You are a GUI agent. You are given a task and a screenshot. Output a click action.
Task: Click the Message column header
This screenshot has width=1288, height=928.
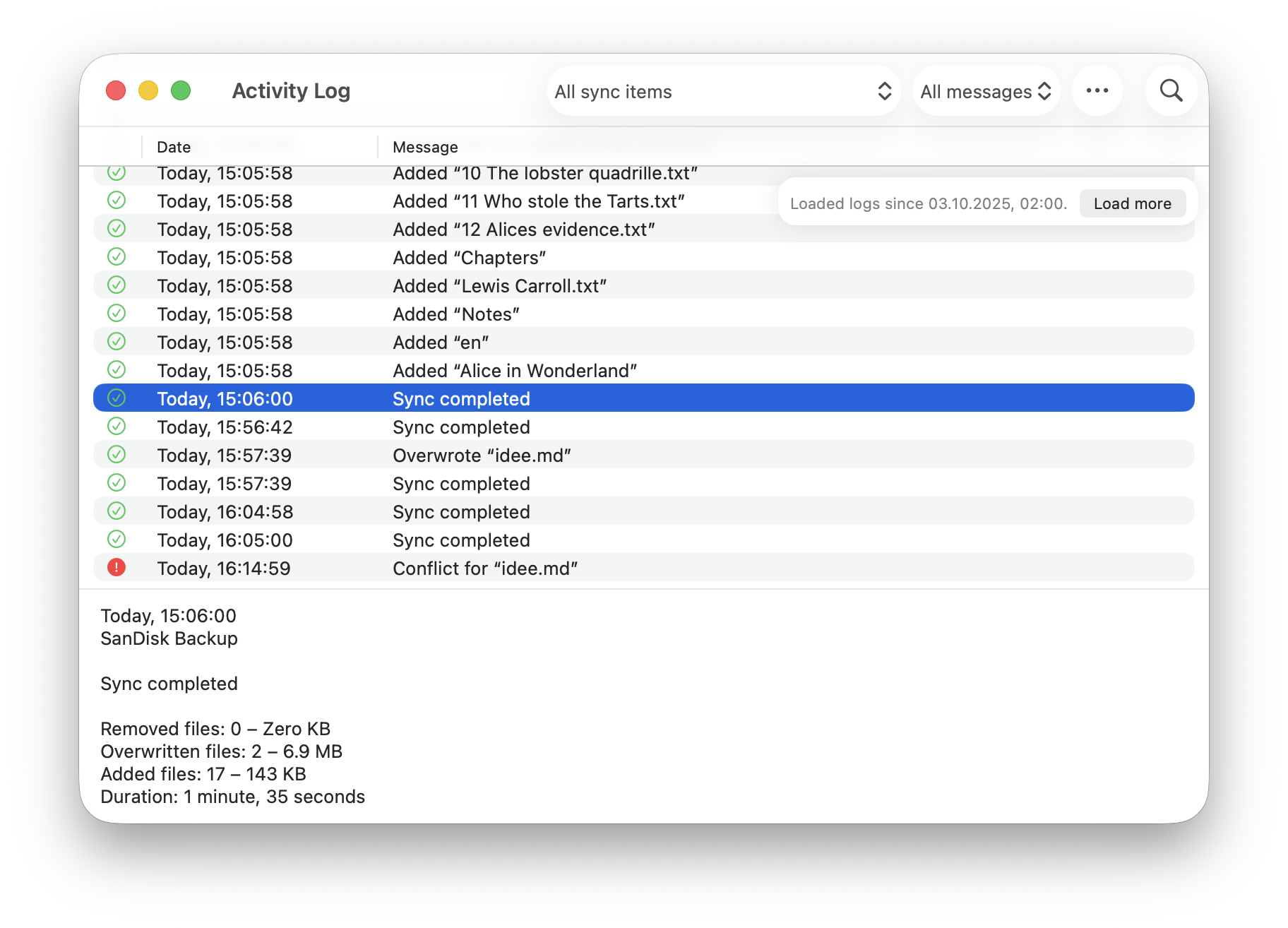pyautogui.click(x=425, y=147)
